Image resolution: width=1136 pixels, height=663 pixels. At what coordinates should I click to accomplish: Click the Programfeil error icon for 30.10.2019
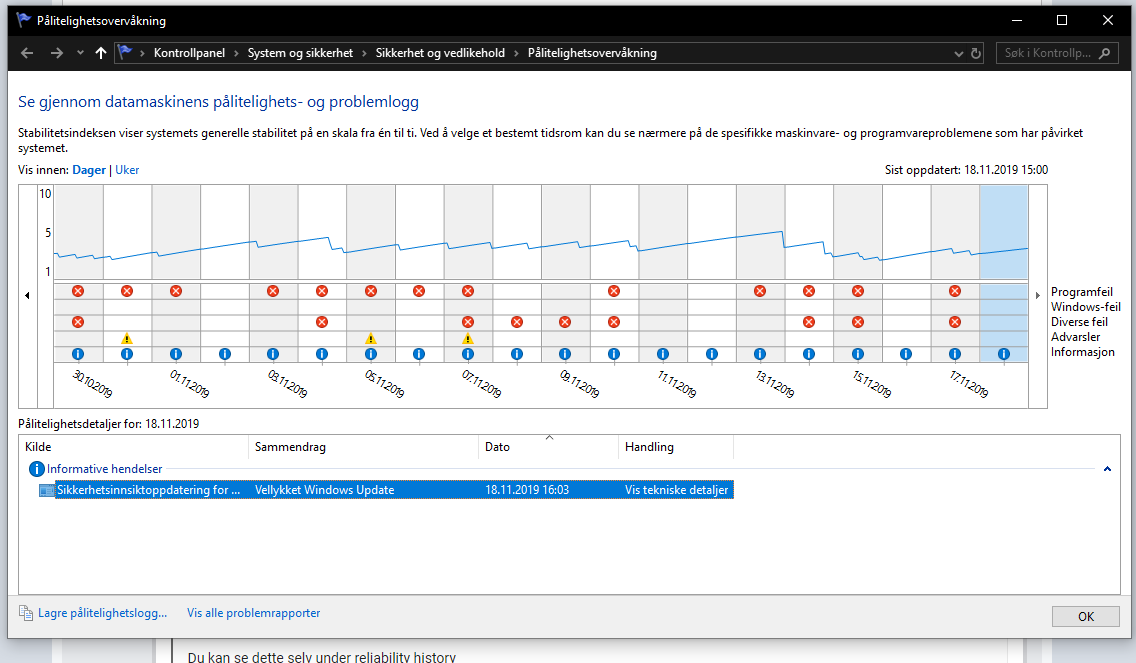point(78,291)
